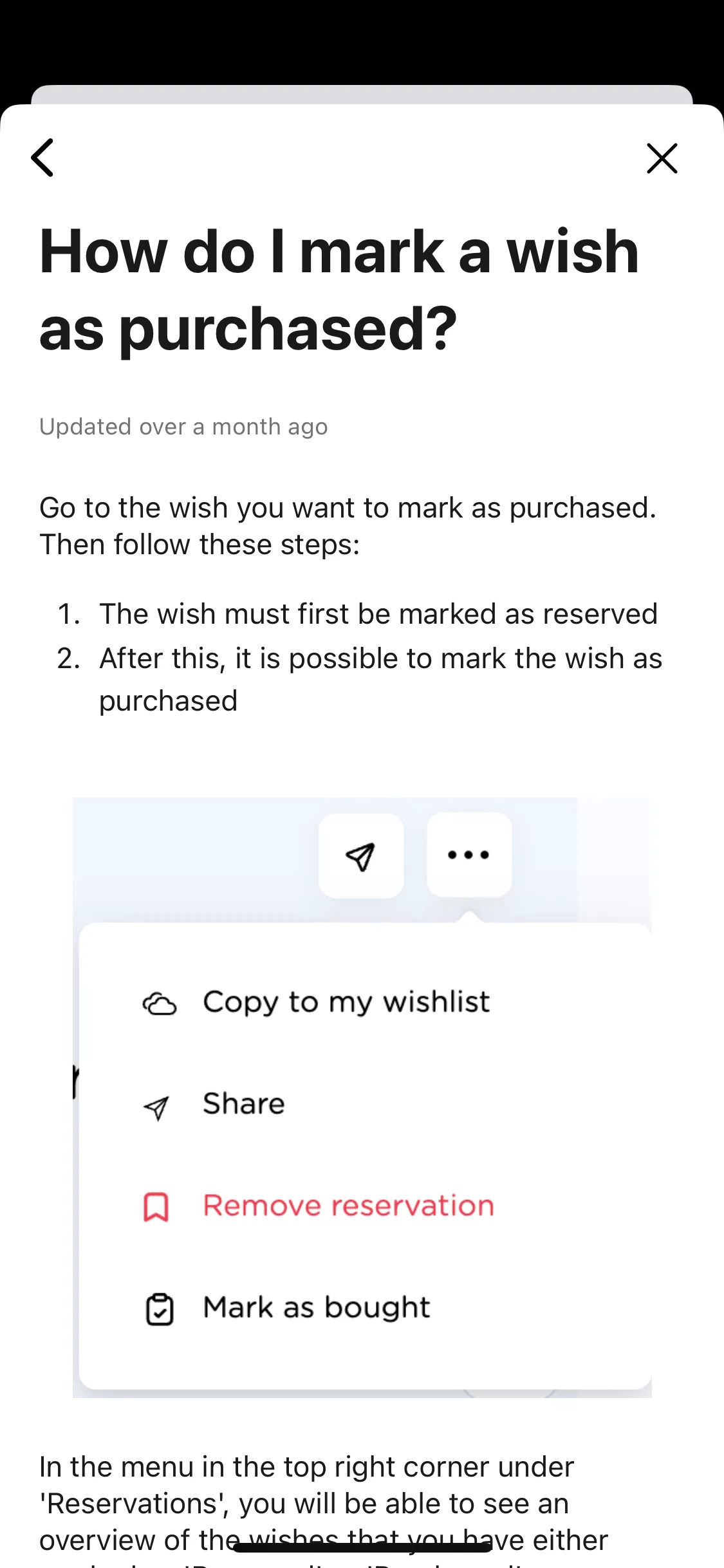Click the cloud icon beside Copy to wishlist
724x1568 pixels.
coord(159,1003)
